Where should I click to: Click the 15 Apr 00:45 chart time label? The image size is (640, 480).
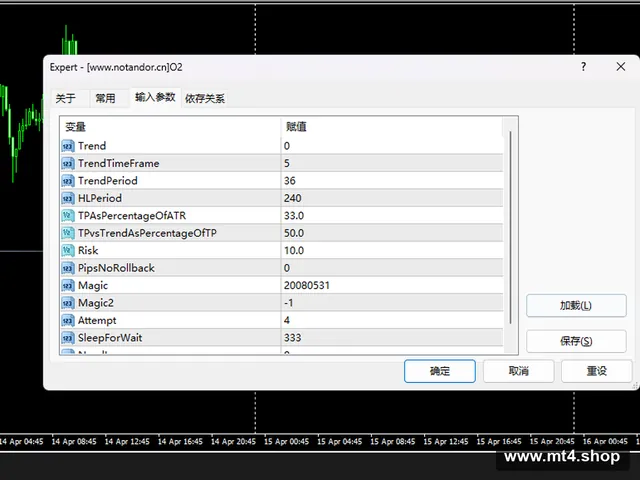(286, 442)
